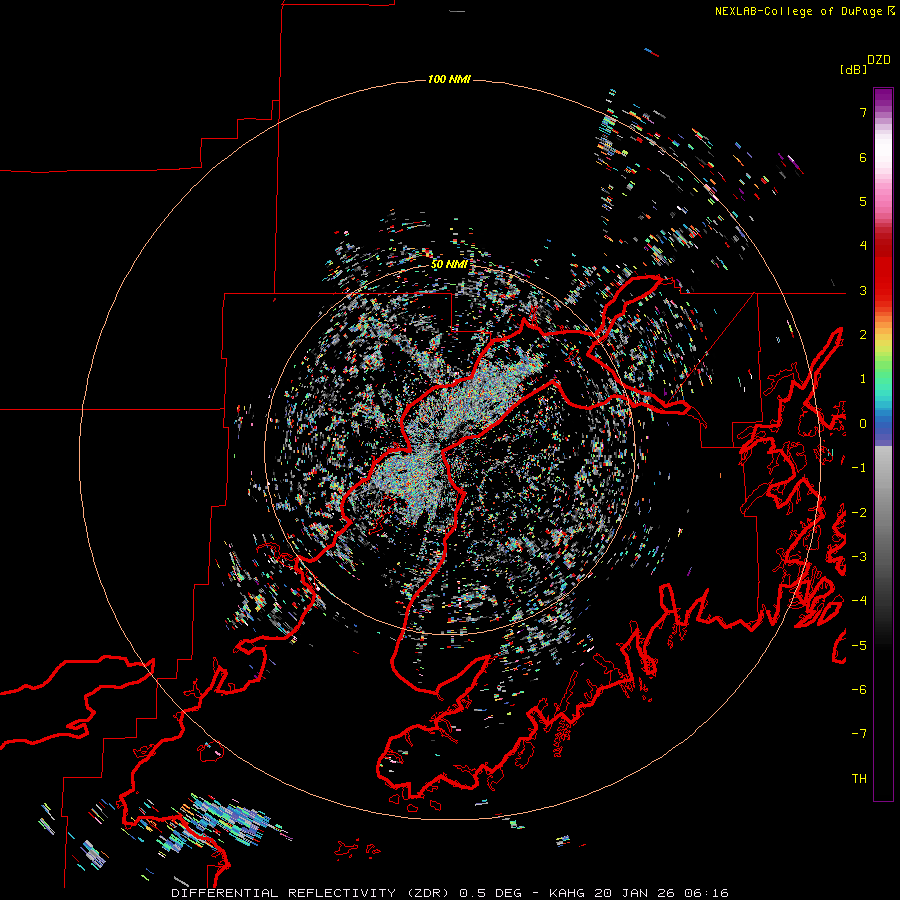Click the -1 value on the scale
The image size is (900, 900).
[x=859, y=468]
